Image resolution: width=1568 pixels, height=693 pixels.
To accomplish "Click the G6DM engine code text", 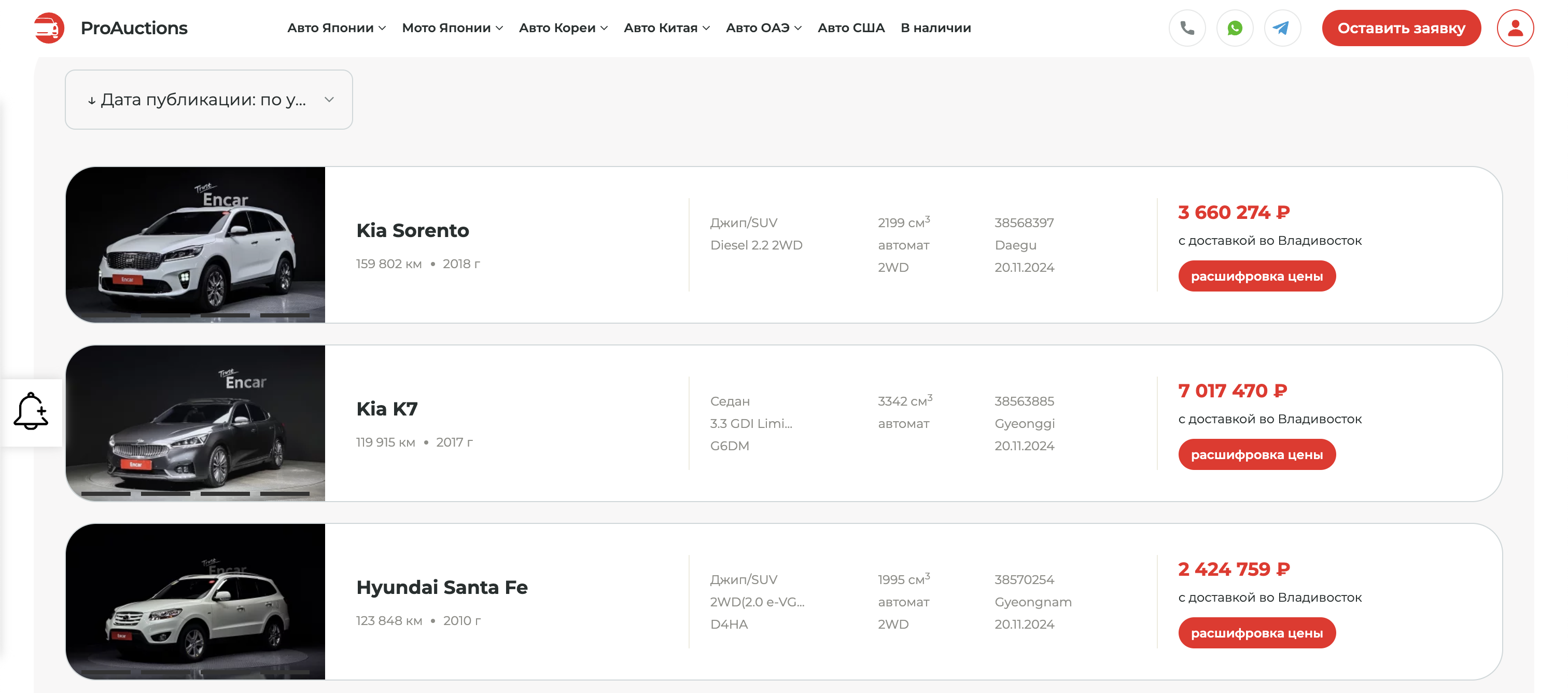I will 729,446.
